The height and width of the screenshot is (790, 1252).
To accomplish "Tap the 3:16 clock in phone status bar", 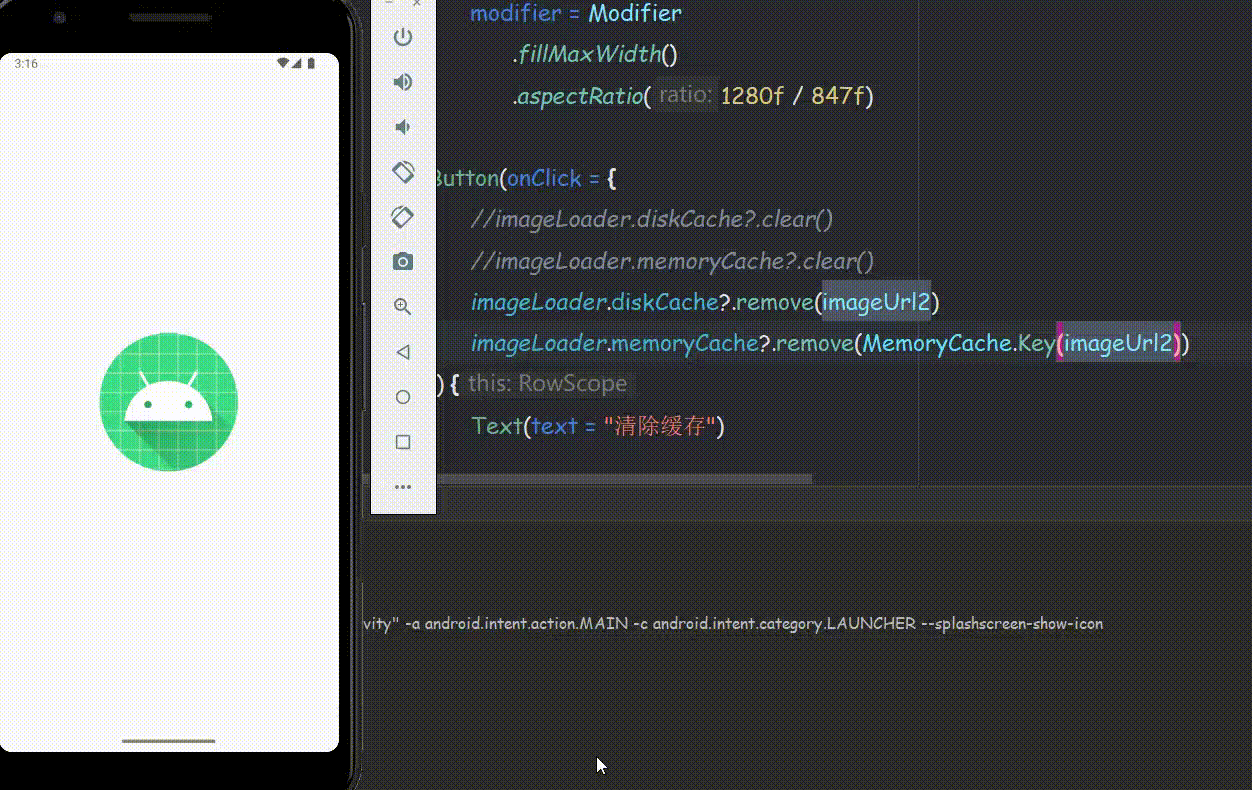I will coord(26,63).
